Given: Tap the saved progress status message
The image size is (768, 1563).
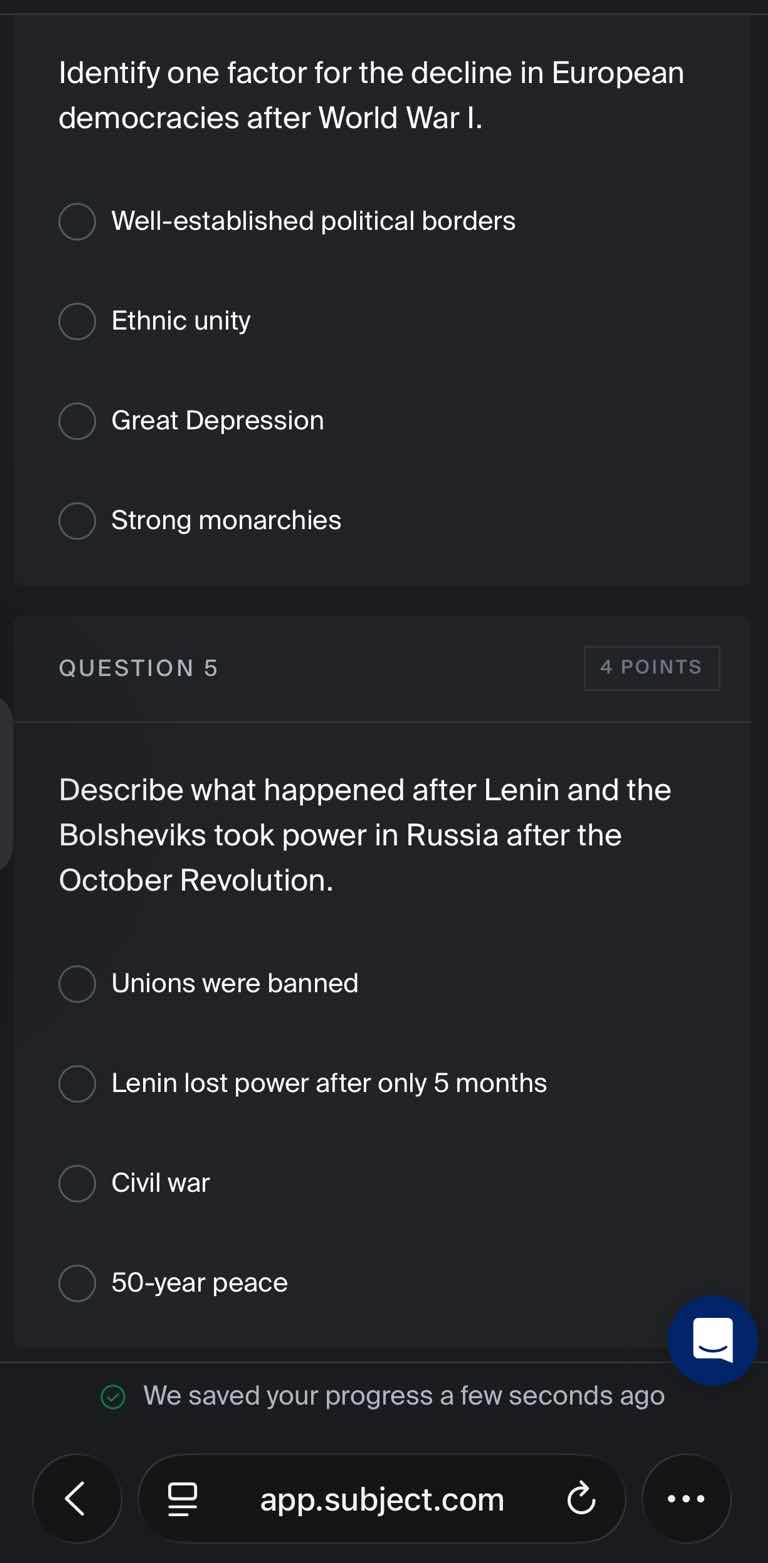Looking at the screenshot, I should [x=403, y=1396].
